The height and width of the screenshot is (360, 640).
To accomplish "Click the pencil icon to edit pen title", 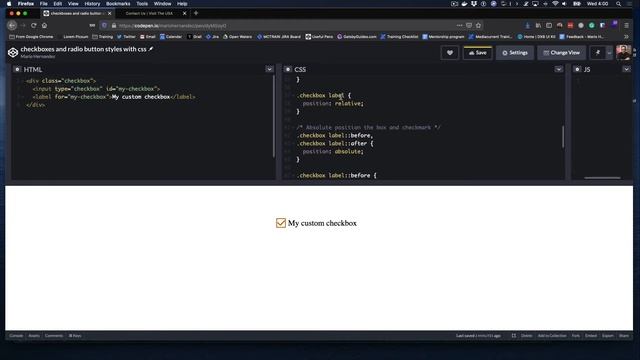I will click(x=151, y=49).
